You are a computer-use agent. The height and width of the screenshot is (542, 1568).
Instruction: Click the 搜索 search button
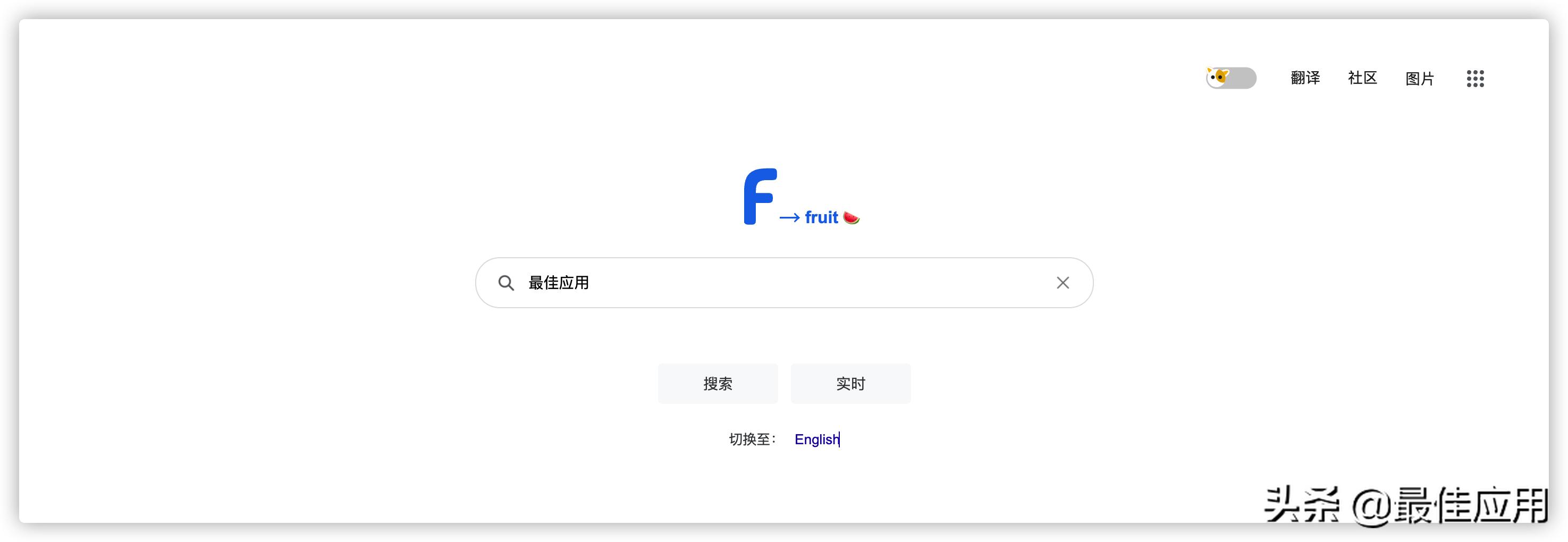718,383
